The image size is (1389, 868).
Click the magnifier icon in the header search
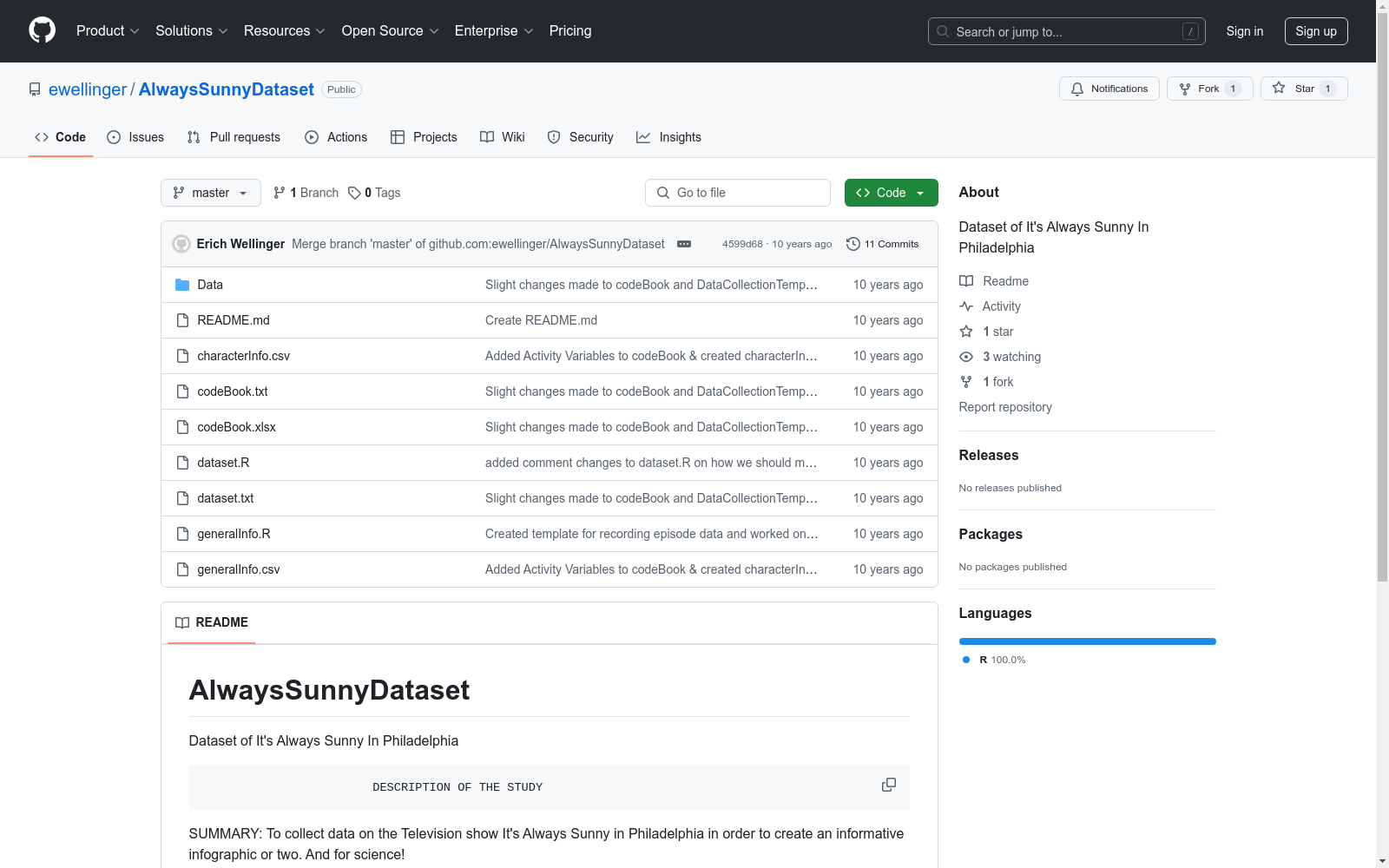point(943,31)
